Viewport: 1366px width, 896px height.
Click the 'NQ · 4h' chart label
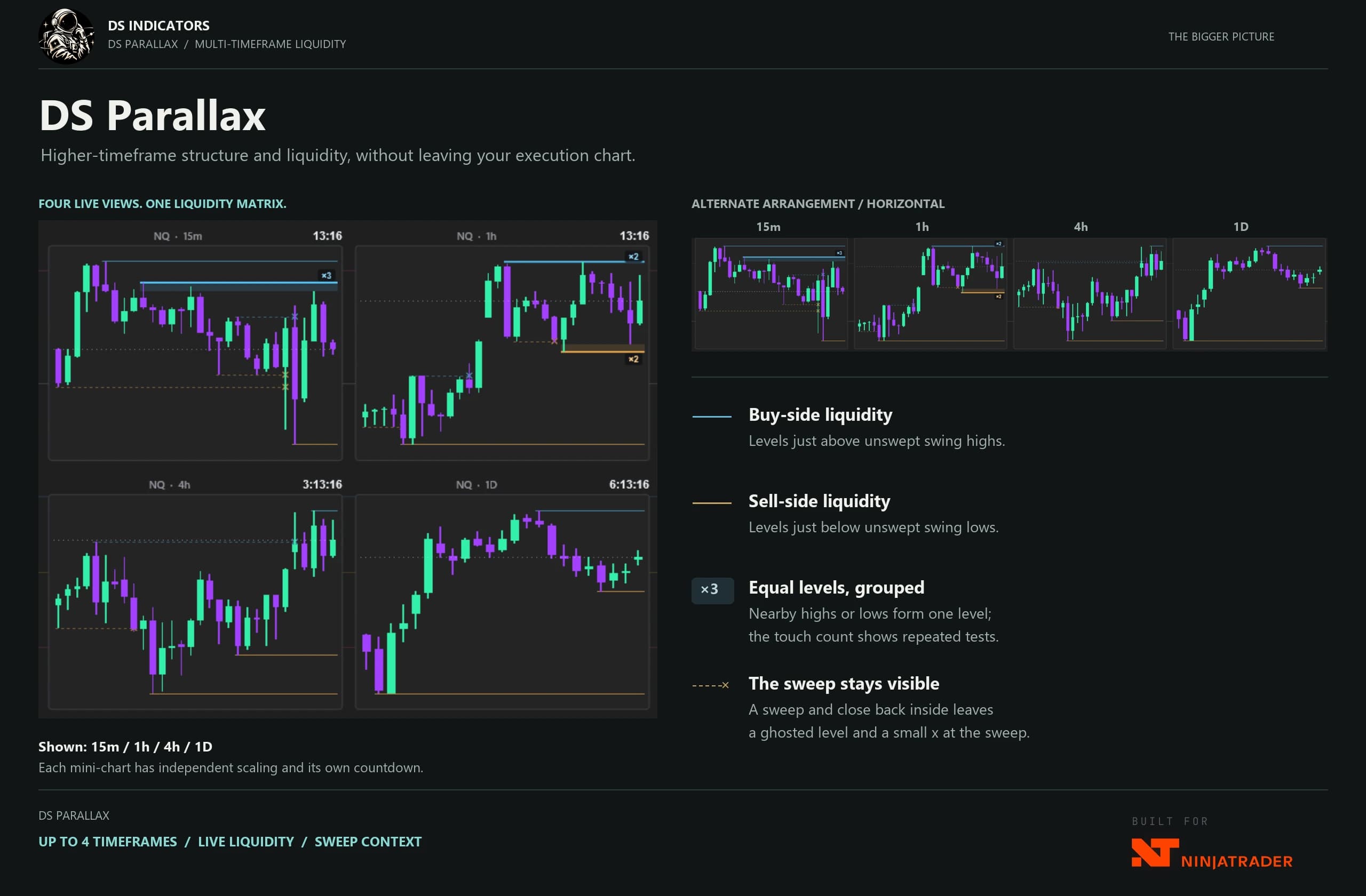pyautogui.click(x=169, y=485)
